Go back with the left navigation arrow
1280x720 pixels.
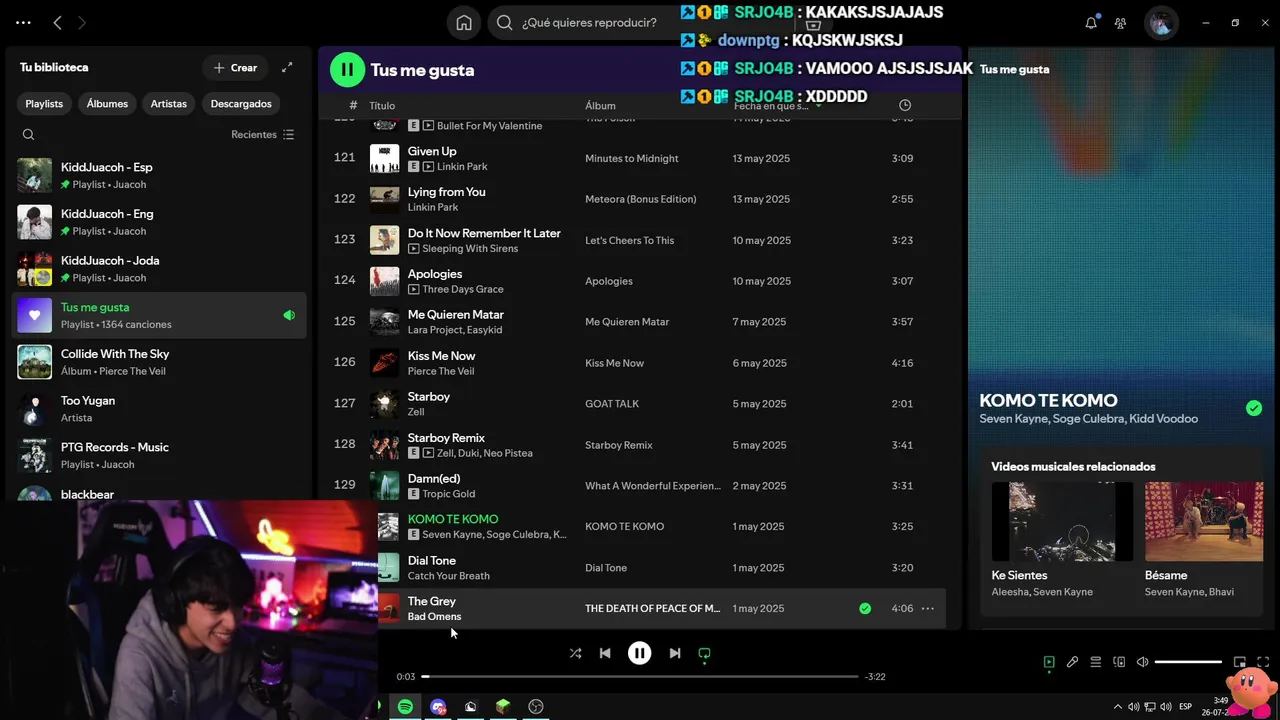click(x=57, y=22)
